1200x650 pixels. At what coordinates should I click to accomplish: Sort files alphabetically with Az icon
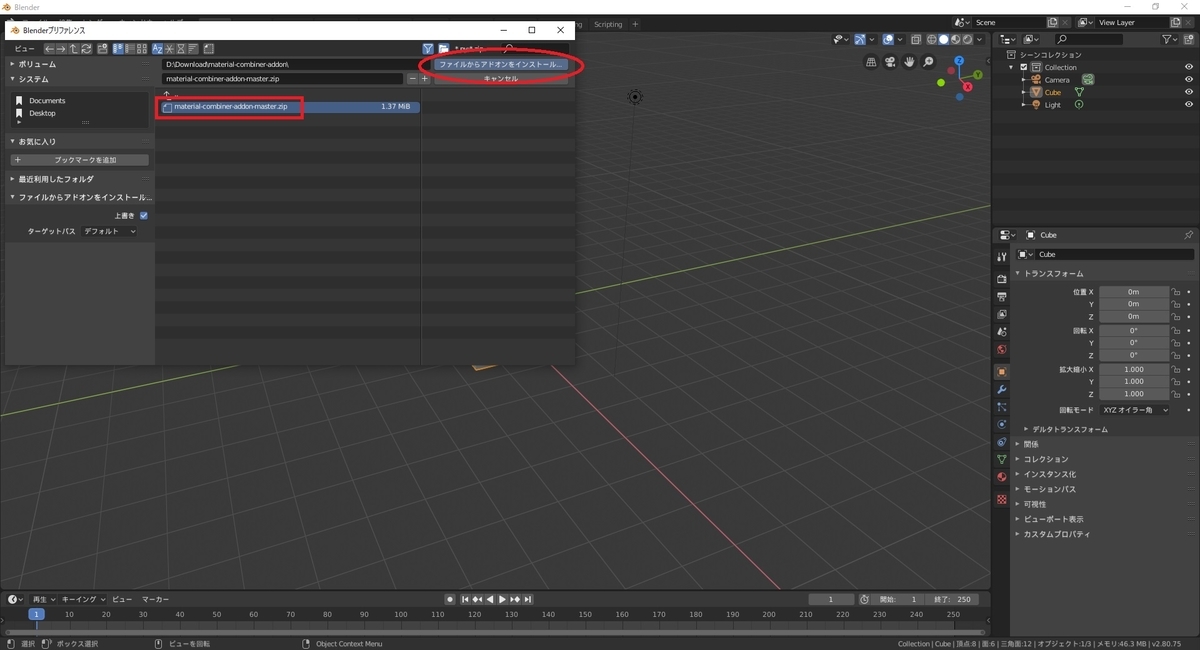pyautogui.click(x=158, y=48)
